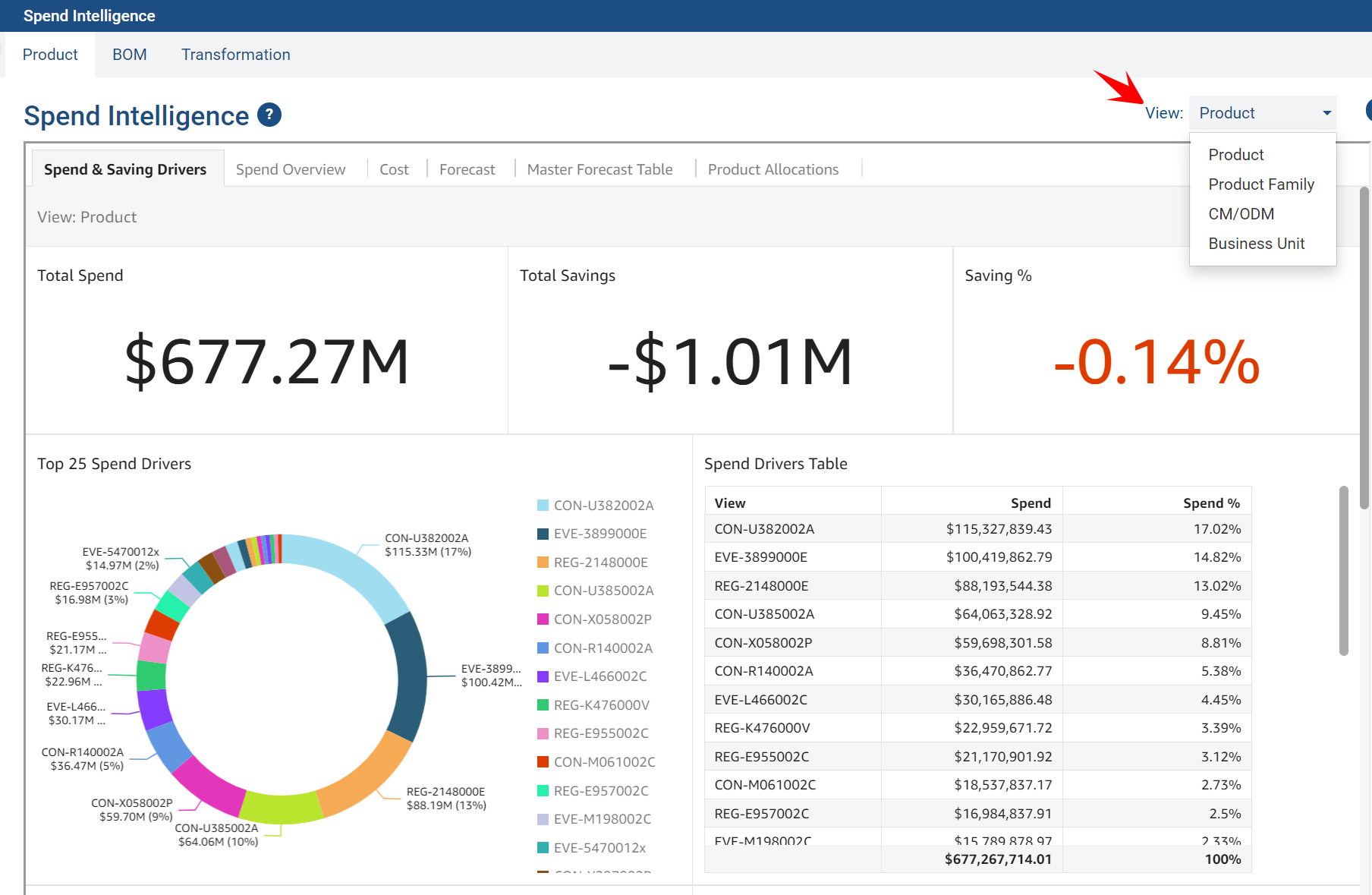
Task: Choose Product Family from the View list
Action: click(1260, 184)
